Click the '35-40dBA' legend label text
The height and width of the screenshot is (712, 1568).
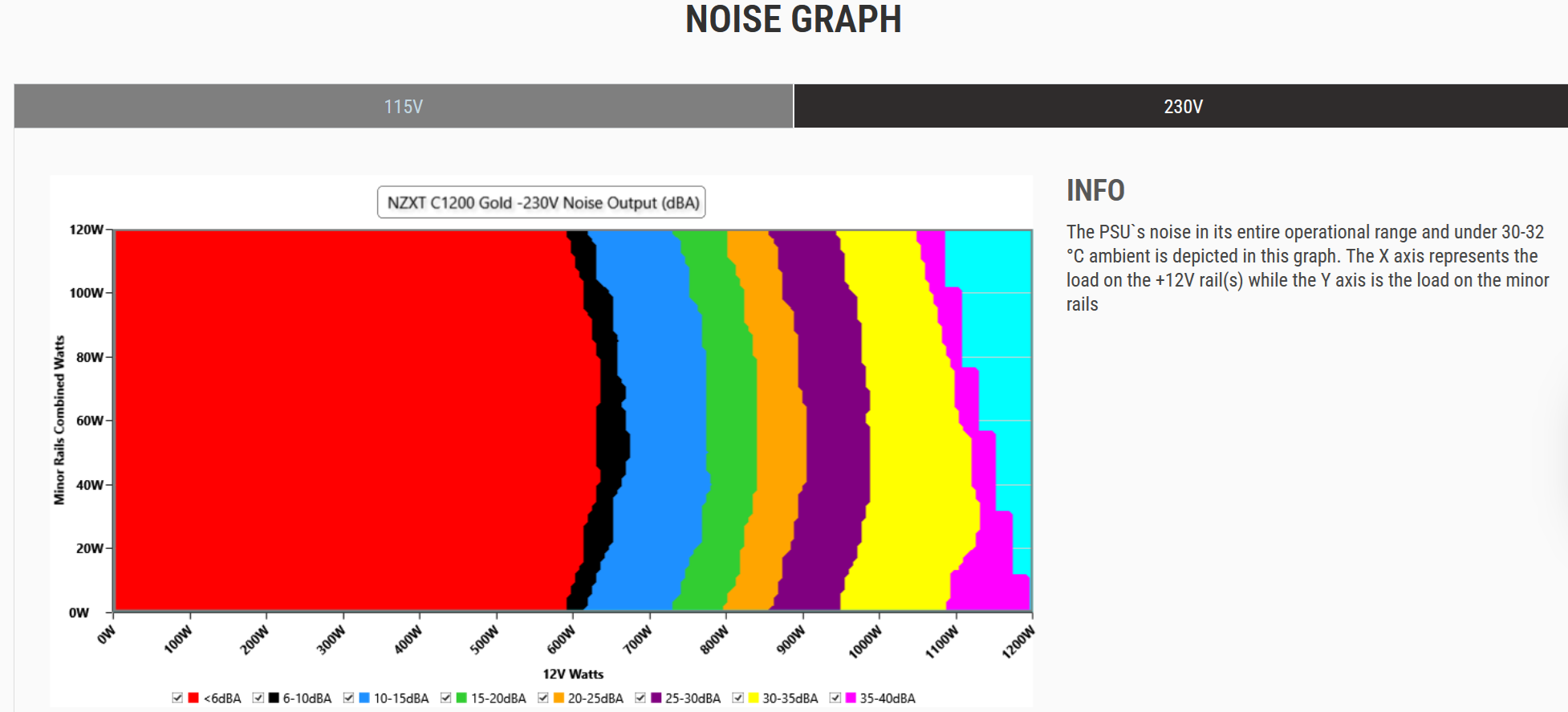pos(888,698)
